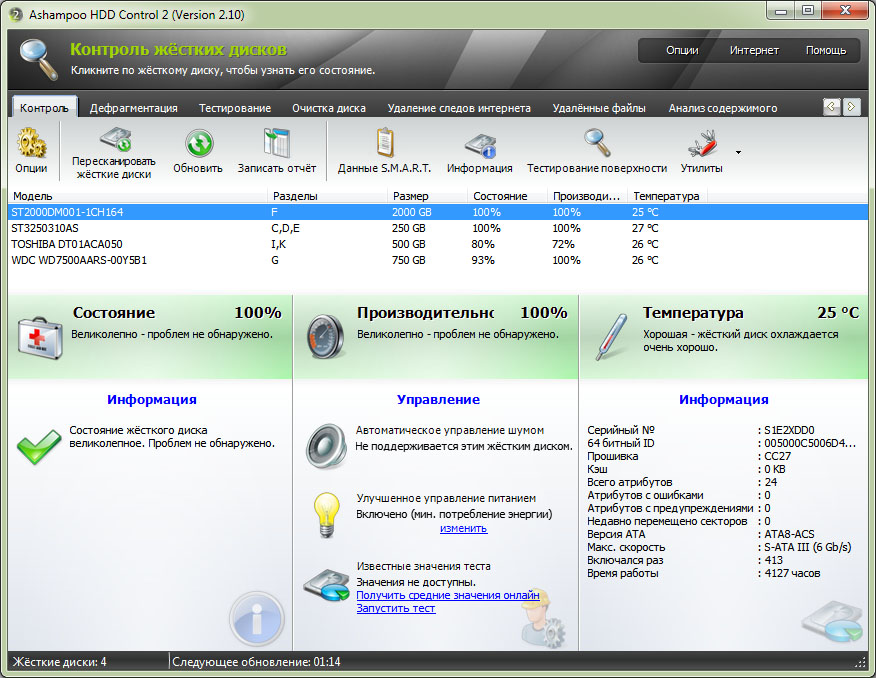Sort by the Температура column header
This screenshot has width=876, height=678.
[x=668, y=196]
